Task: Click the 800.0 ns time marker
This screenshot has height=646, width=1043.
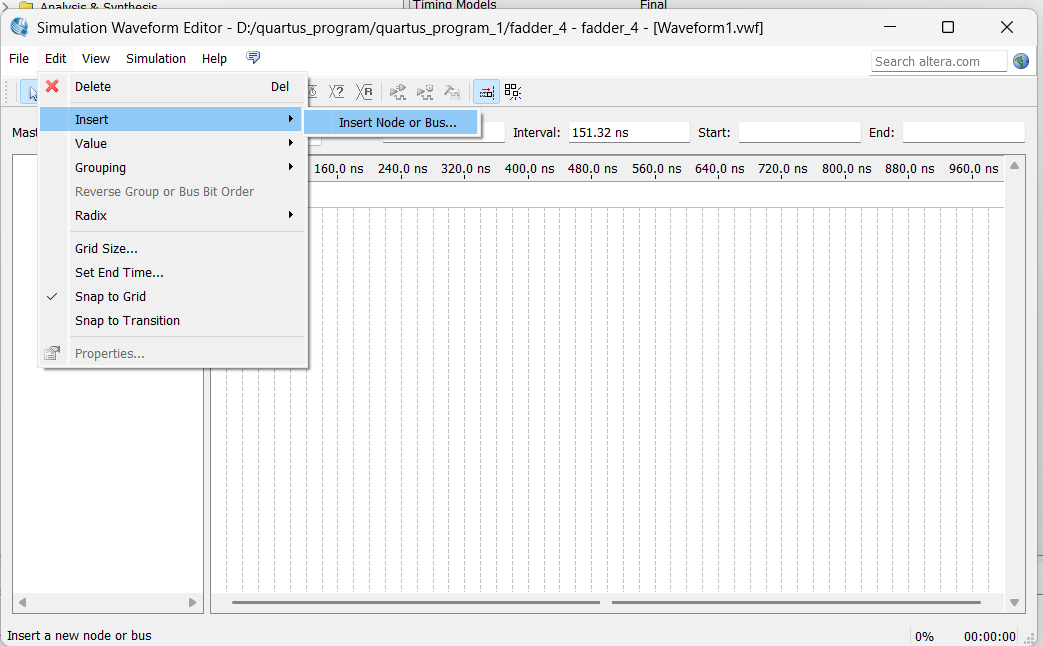Action: click(846, 169)
